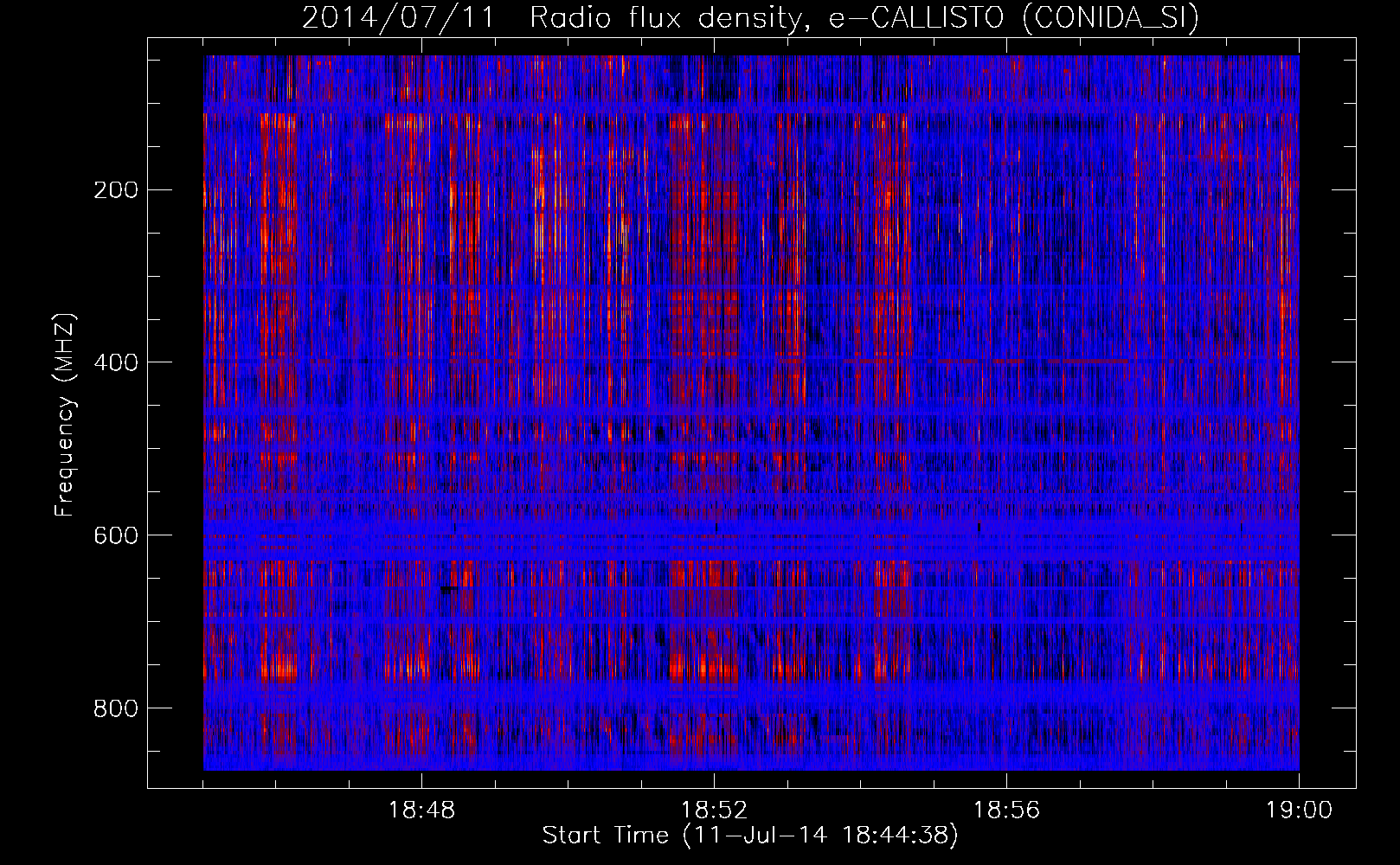Click the "400" frequency tick label
Screen dimensions: 1400x865
(x=115, y=362)
